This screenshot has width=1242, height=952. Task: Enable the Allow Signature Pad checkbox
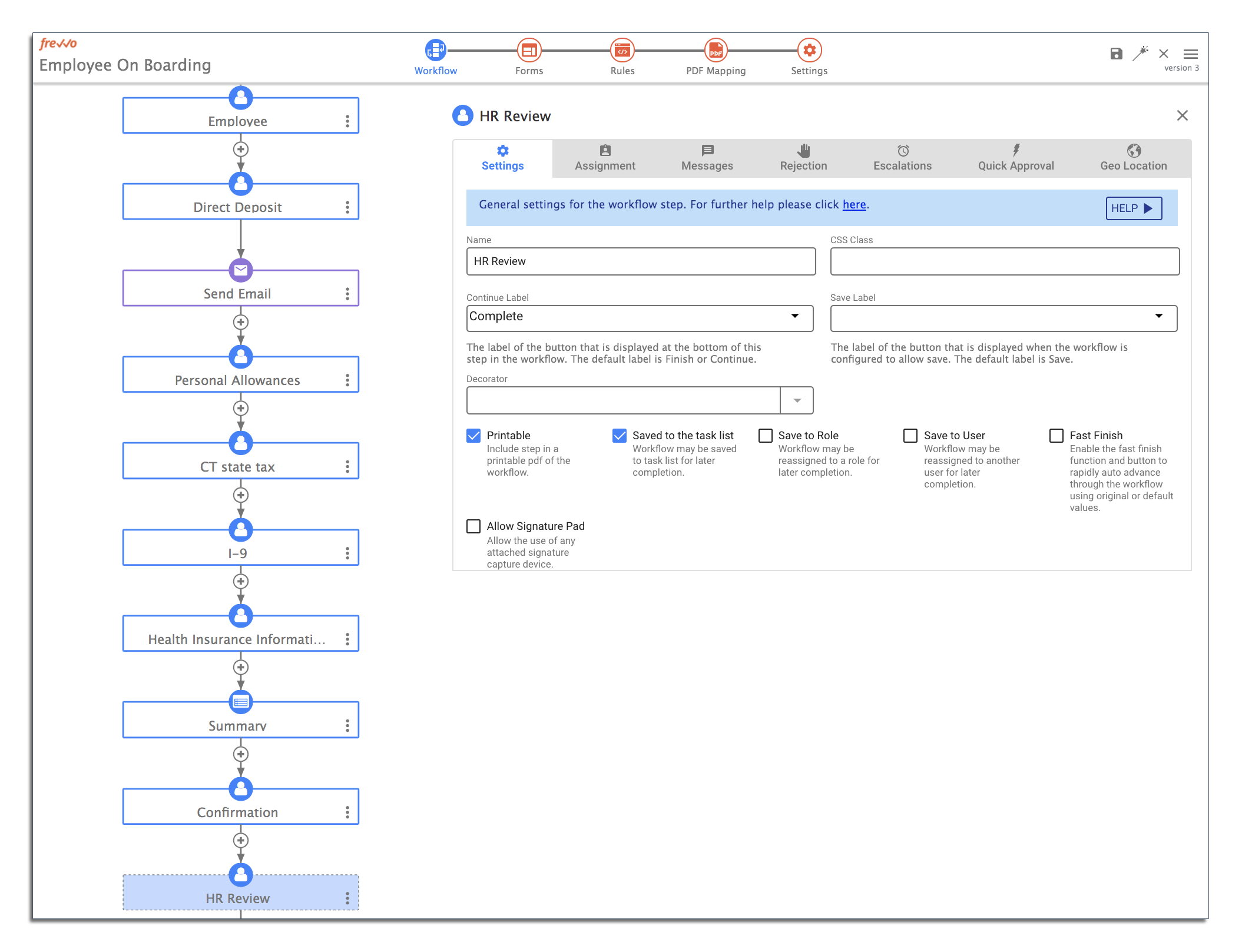tap(473, 526)
